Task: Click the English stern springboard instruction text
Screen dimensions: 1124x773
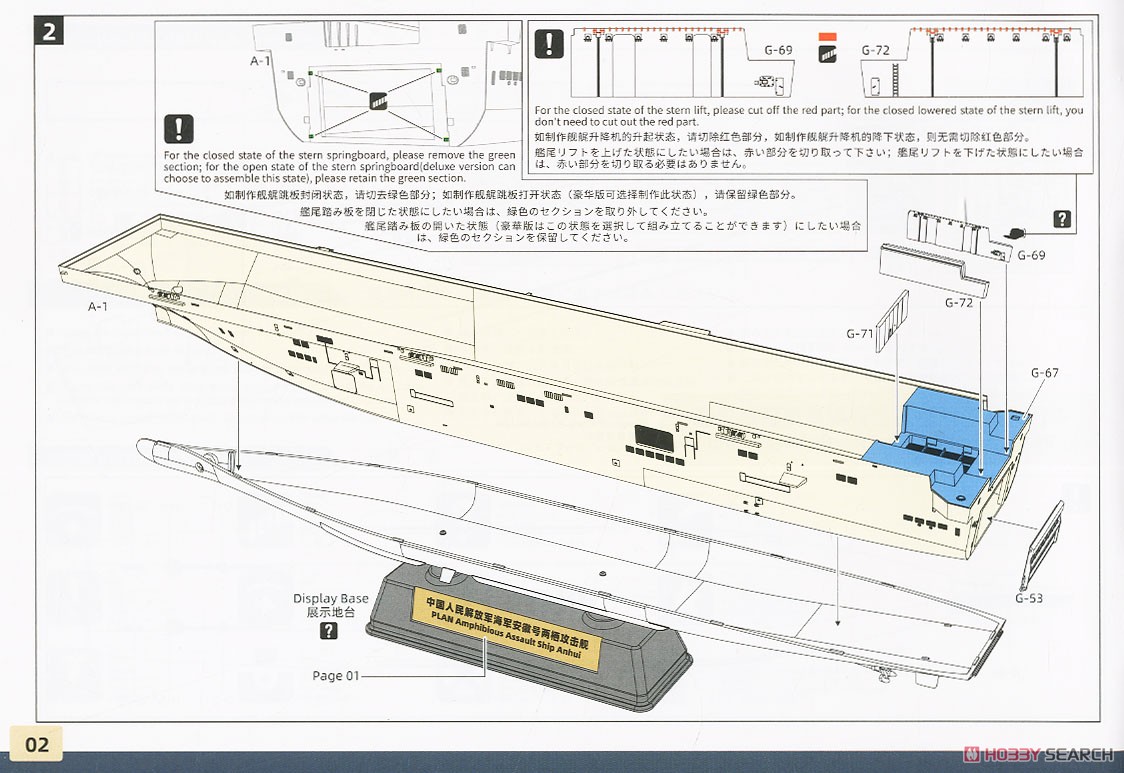Action: (x=340, y=166)
